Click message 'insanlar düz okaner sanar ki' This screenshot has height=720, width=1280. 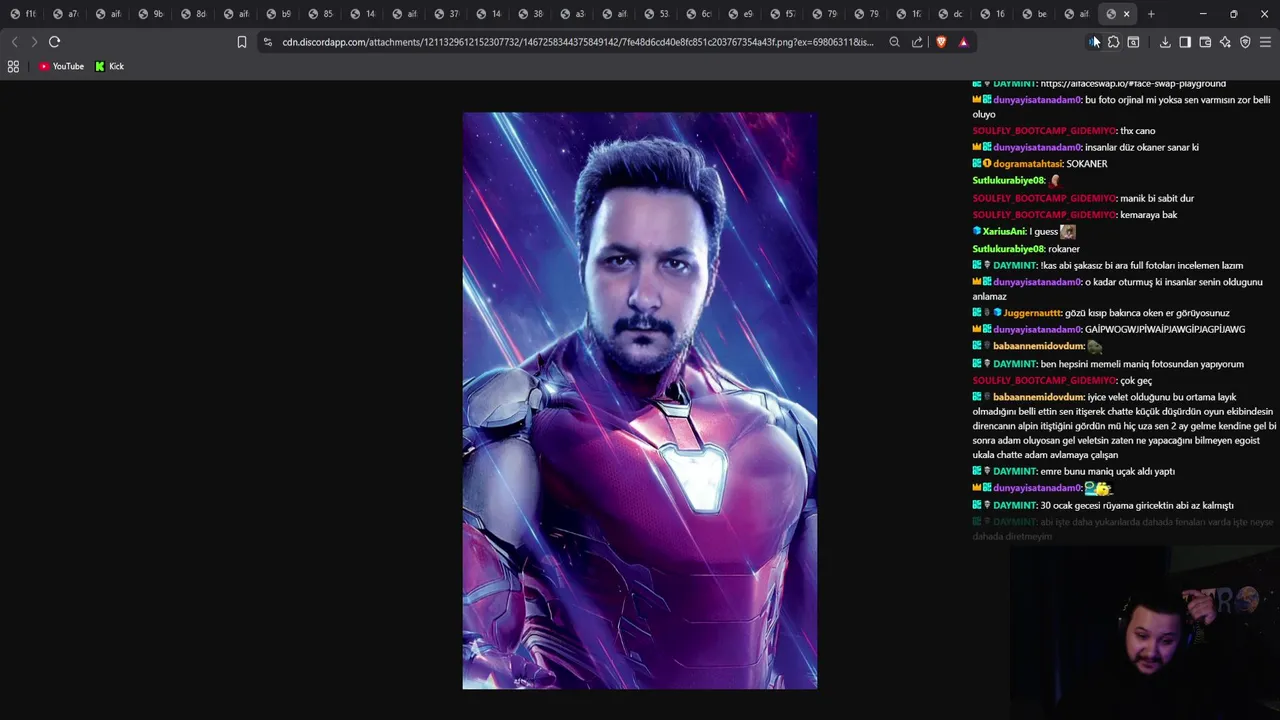[1142, 148]
